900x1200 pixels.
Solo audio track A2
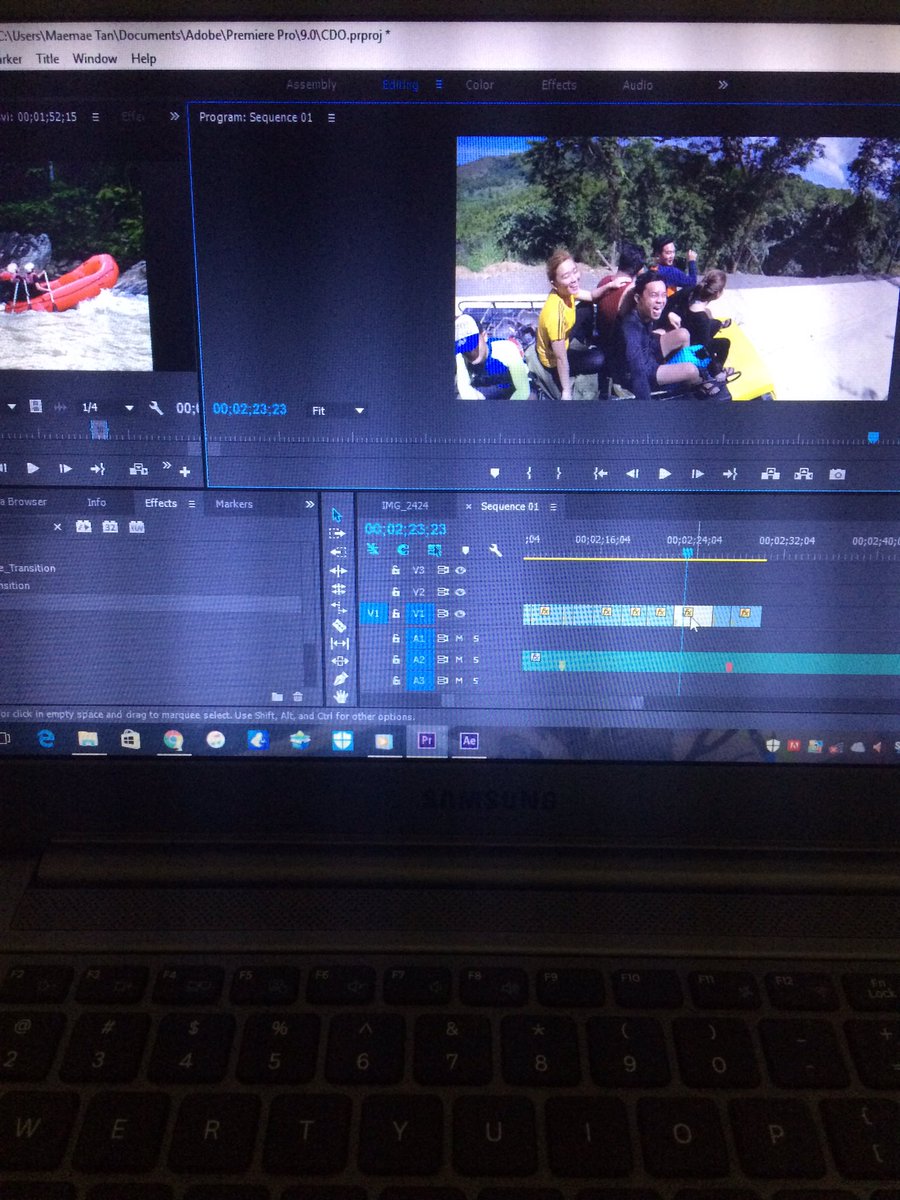(476, 660)
